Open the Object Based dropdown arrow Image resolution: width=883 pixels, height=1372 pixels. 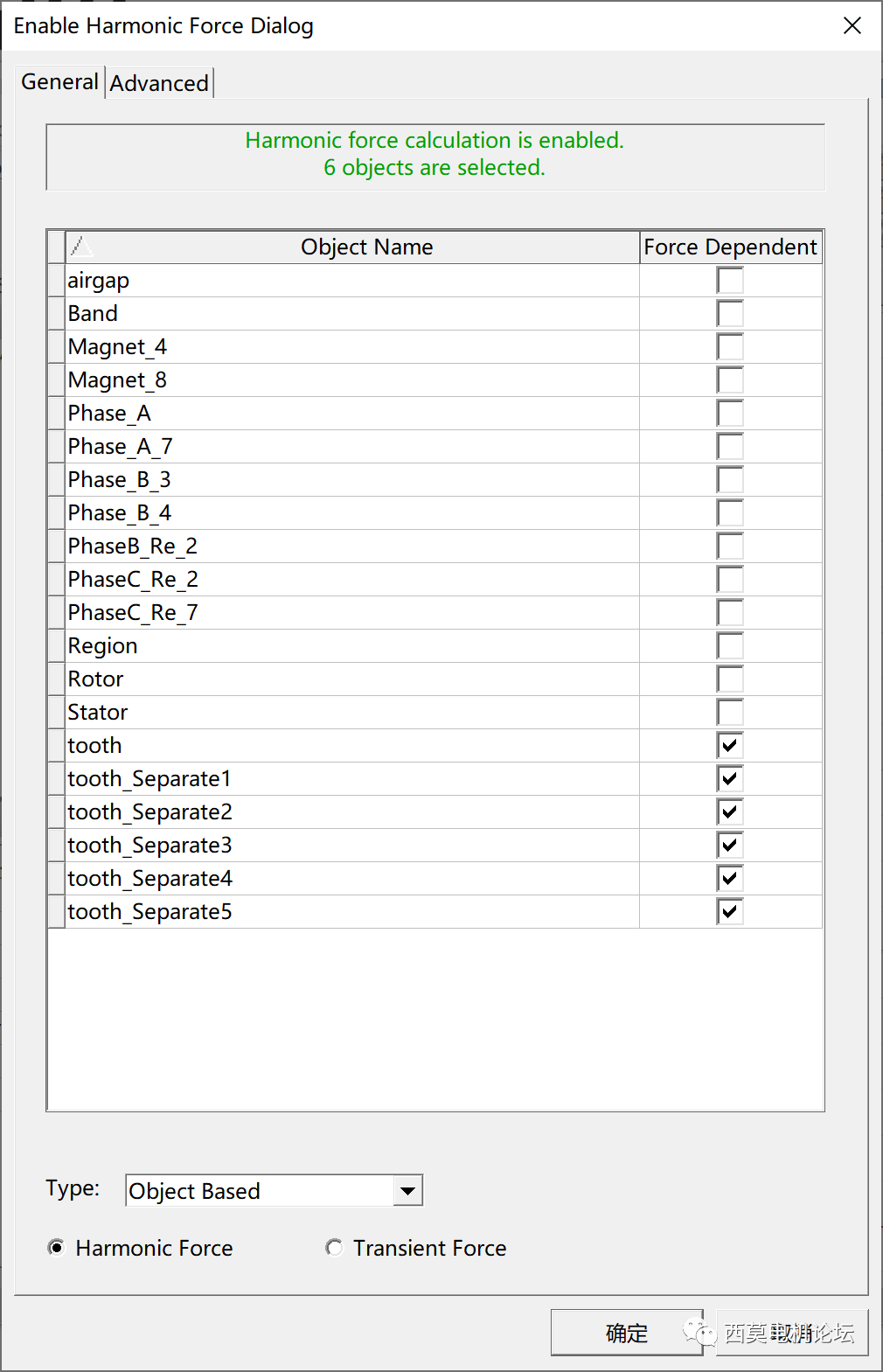point(406,1190)
